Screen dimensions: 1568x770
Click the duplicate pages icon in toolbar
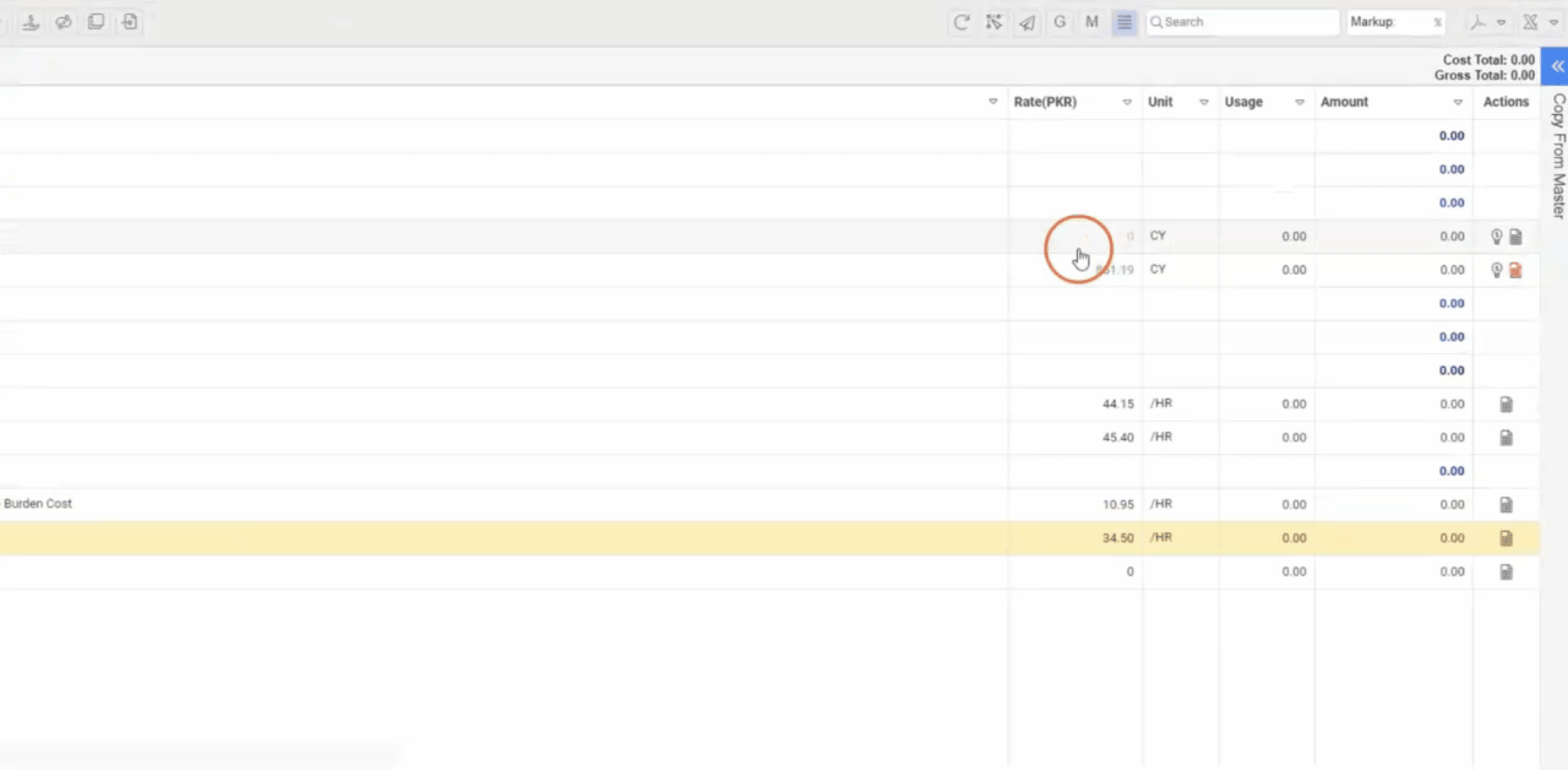tap(96, 22)
